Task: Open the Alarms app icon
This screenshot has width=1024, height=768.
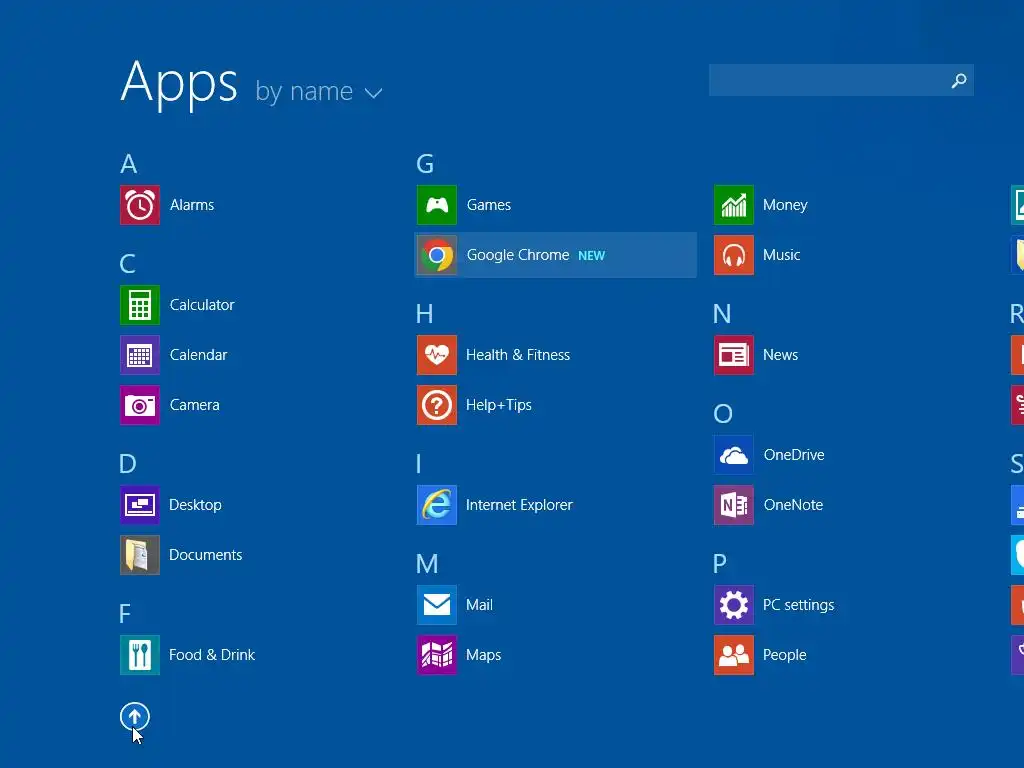Action: coord(140,205)
